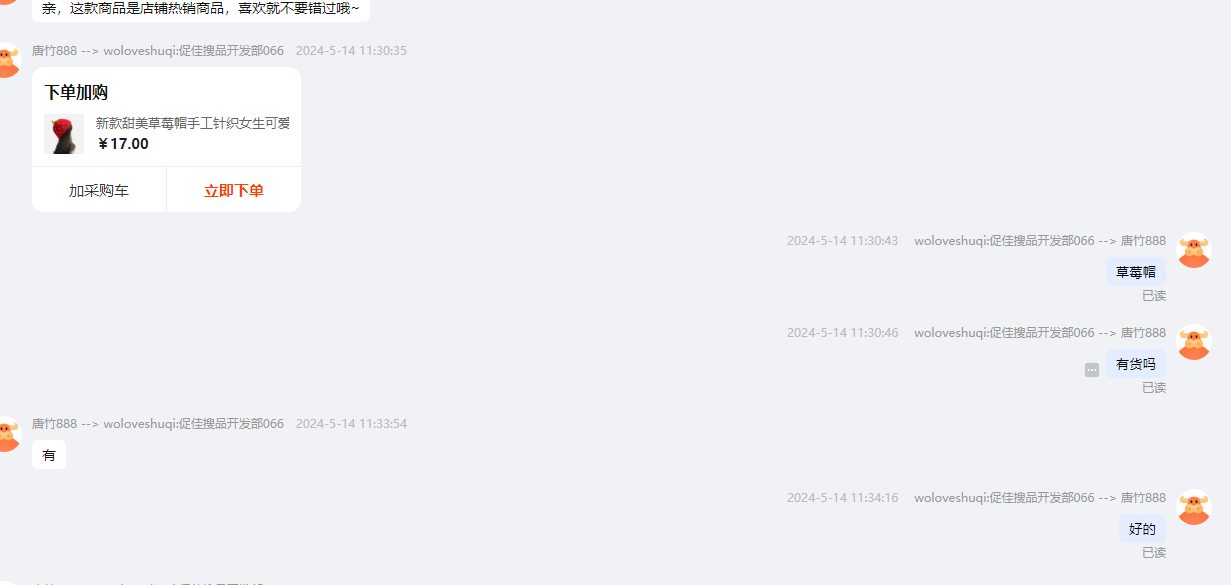Screen dimensions: 1231x585
Task: Click the 好的 message bubble
Action: (1142, 529)
